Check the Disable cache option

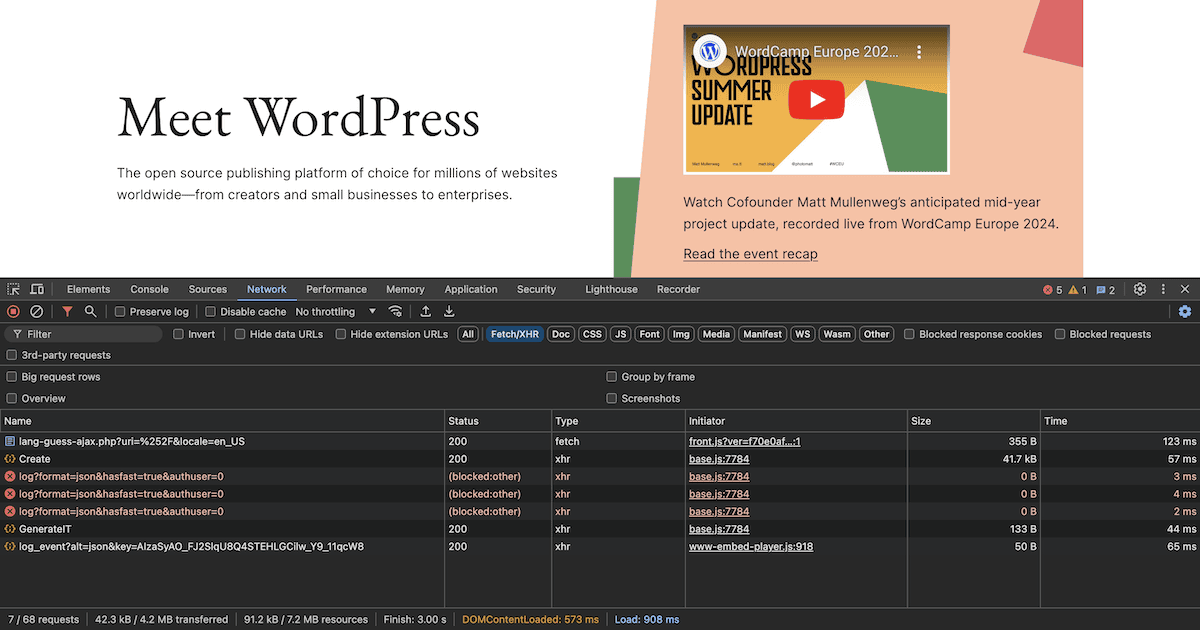coord(208,311)
